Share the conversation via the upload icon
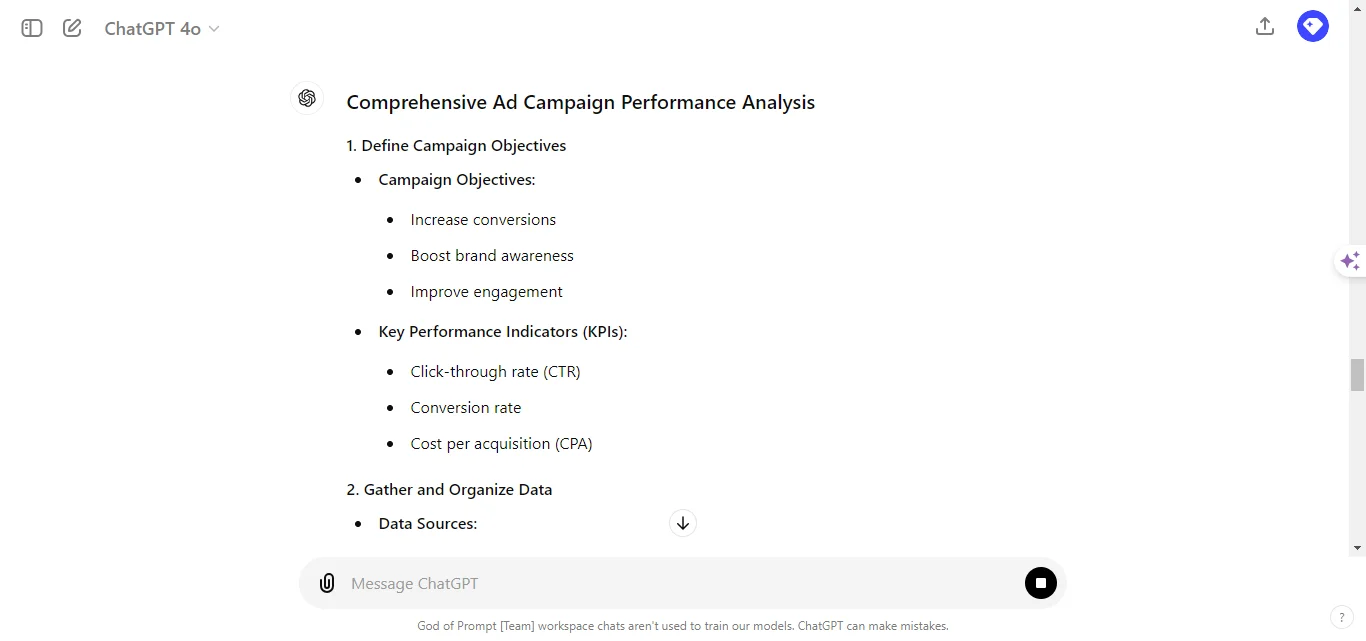Image resolution: width=1366 pixels, height=641 pixels. point(1264,26)
